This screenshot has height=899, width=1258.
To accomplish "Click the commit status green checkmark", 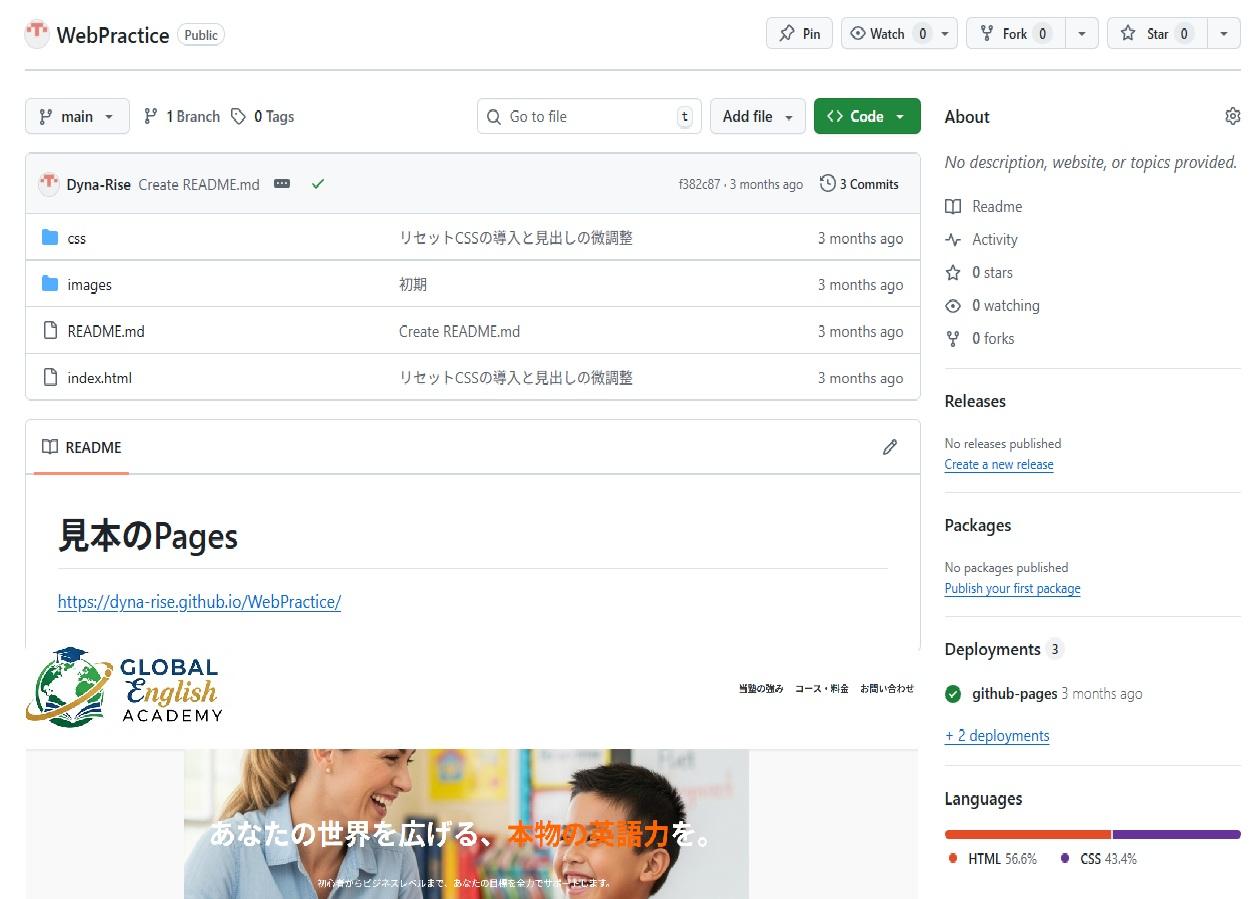I will 318,184.
